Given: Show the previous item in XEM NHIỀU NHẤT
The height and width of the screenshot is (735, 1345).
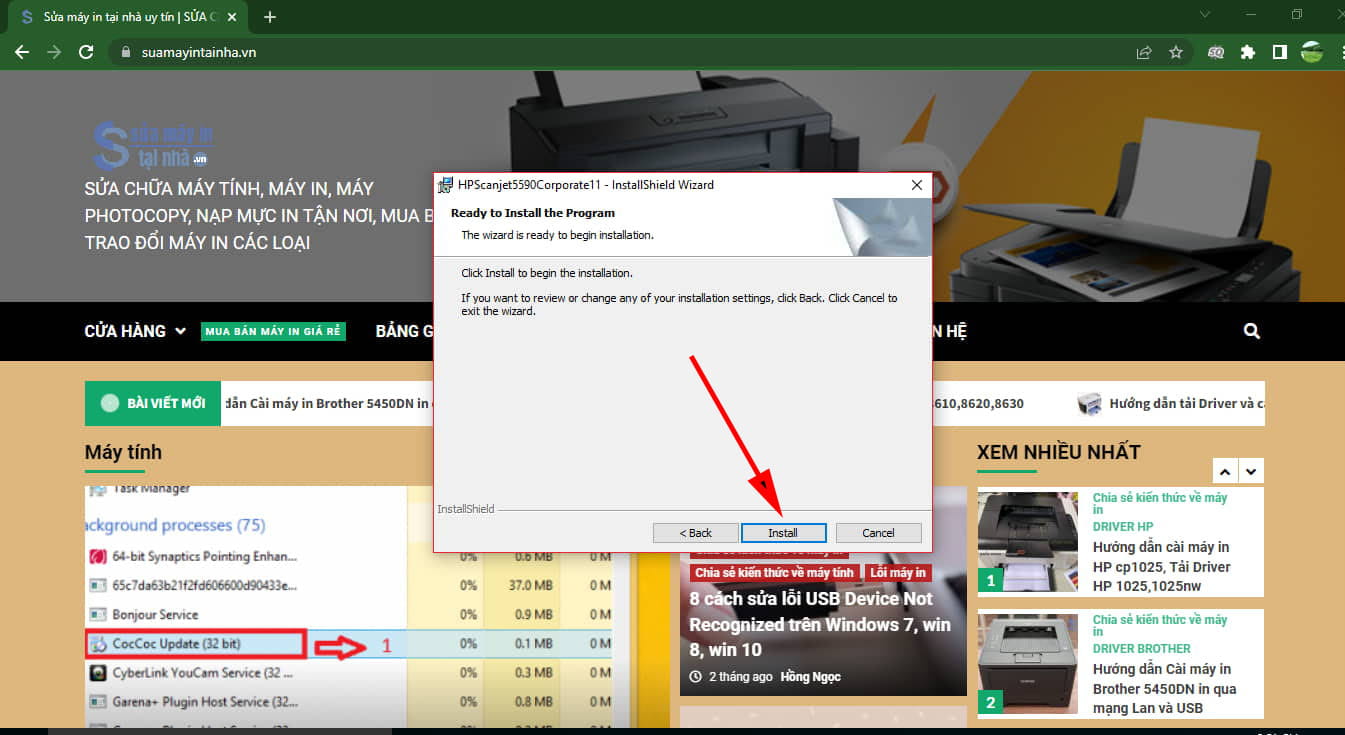Looking at the screenshot, I should click(1225, 470).
